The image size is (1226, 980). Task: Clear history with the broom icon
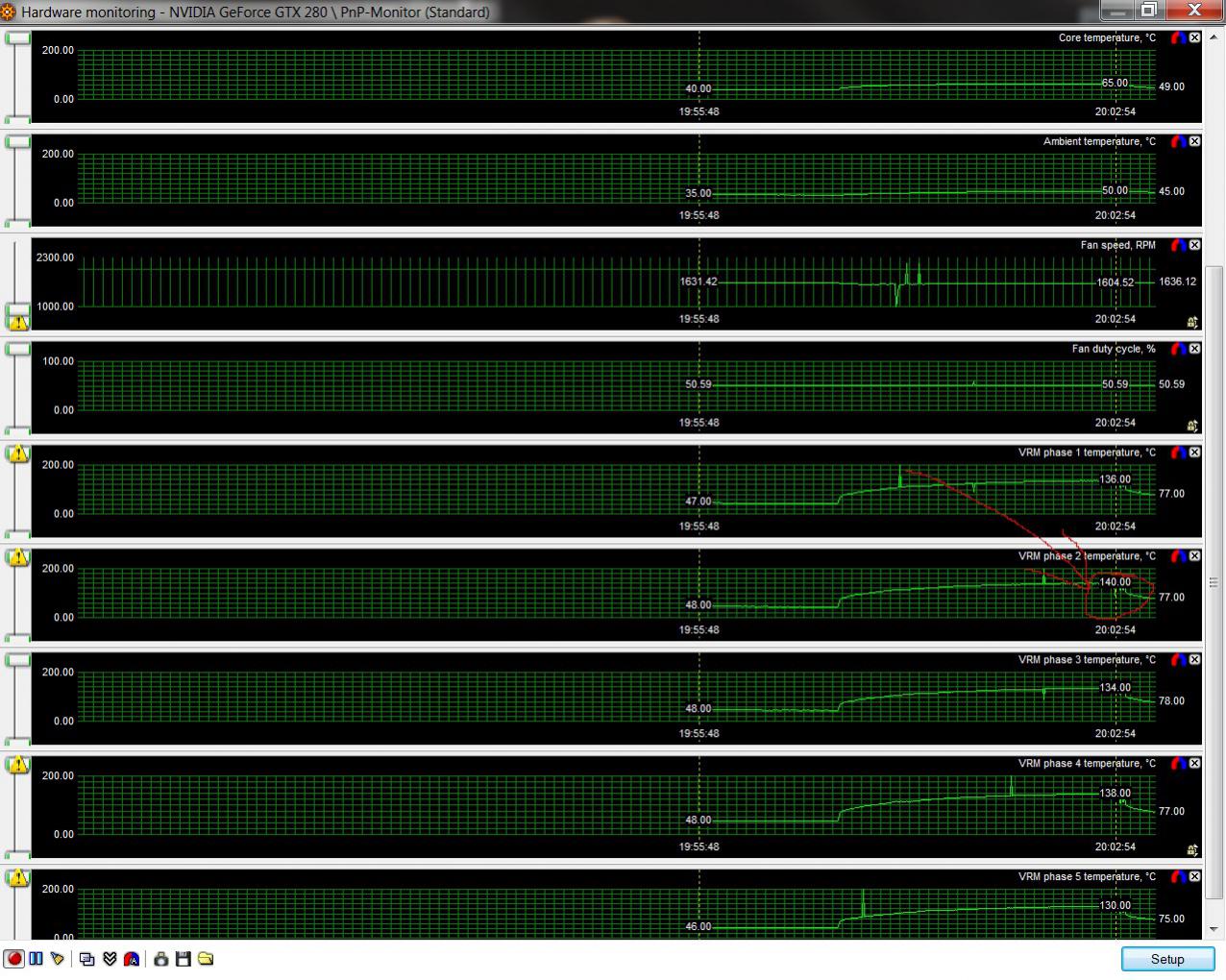tap(58, 959)
